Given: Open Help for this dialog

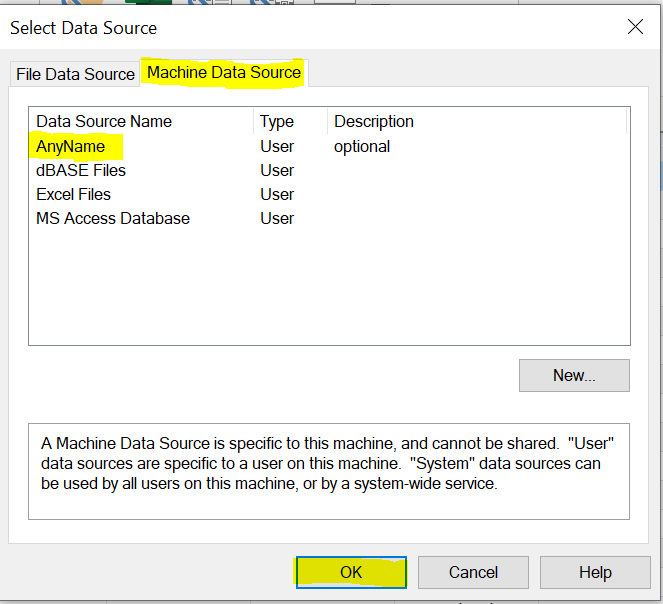Looking at the screenshot, I should tap(595, 572).
